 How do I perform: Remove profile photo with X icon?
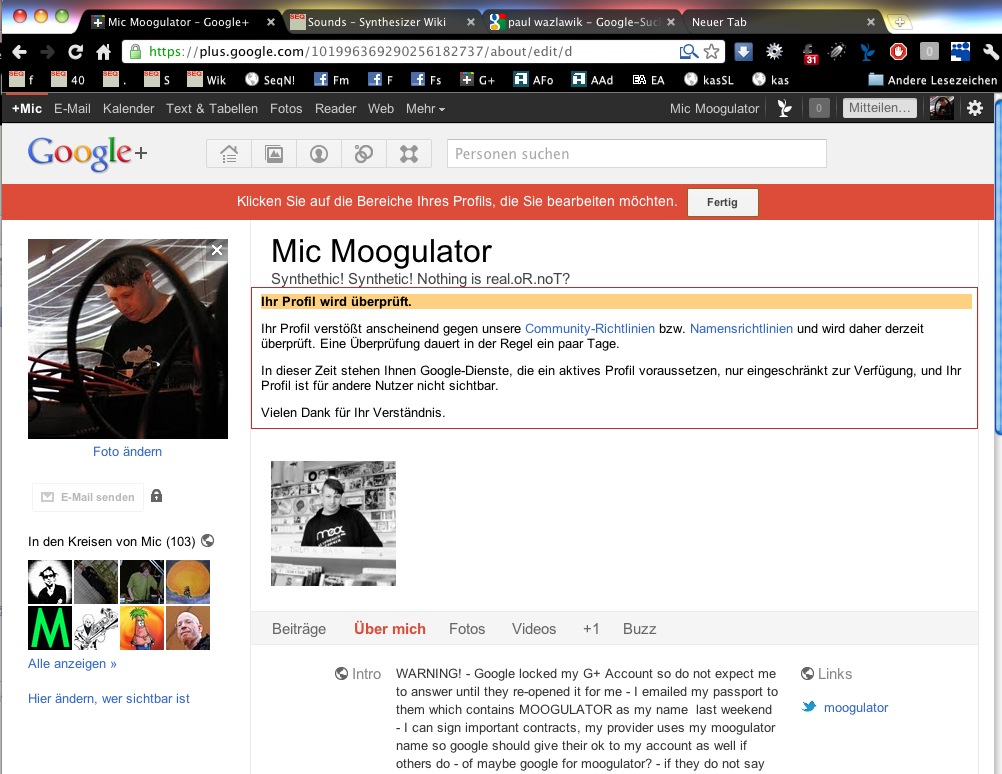point(217,250)
